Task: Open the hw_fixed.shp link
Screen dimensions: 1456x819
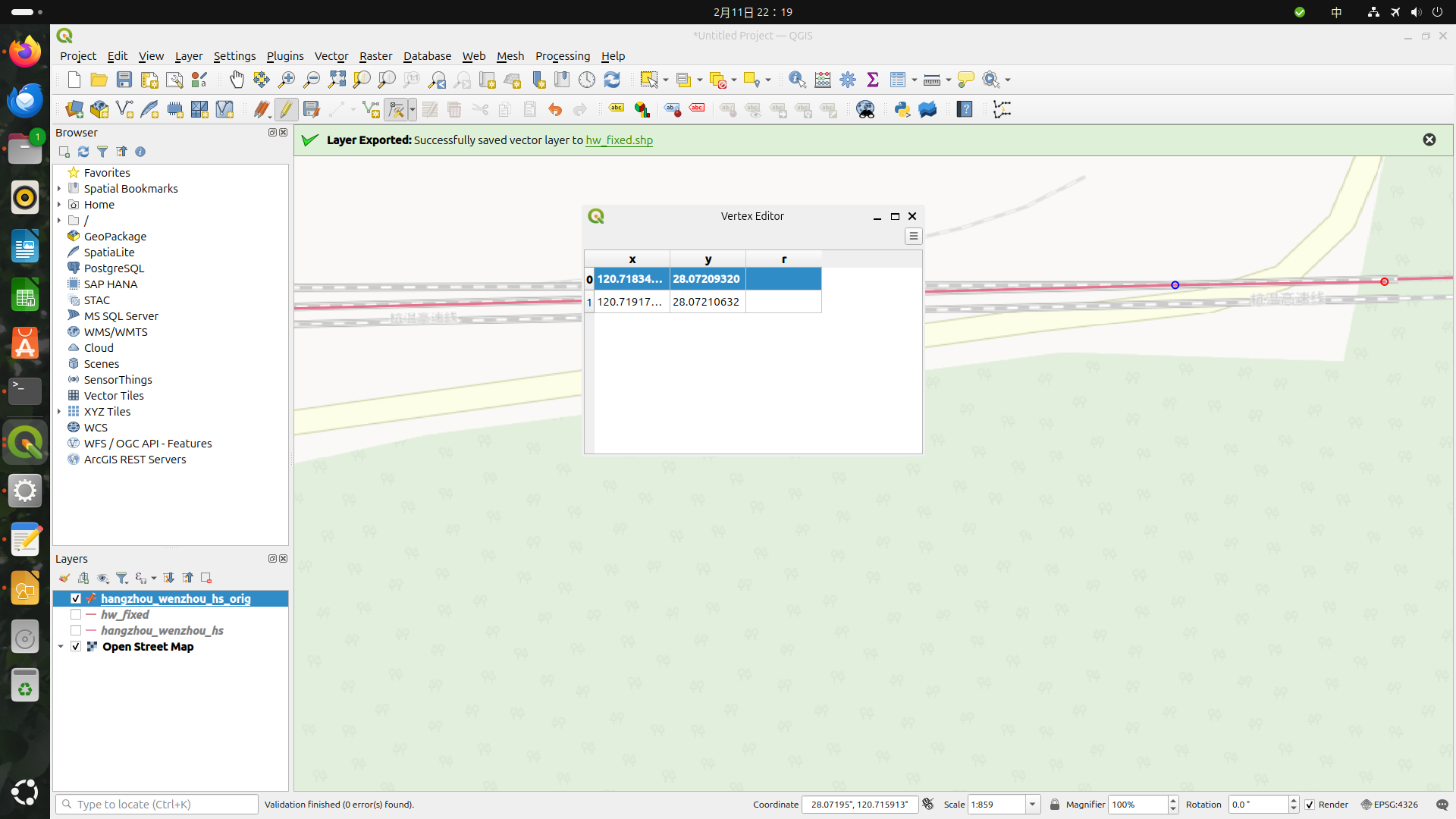Action: tap(619, 140)
